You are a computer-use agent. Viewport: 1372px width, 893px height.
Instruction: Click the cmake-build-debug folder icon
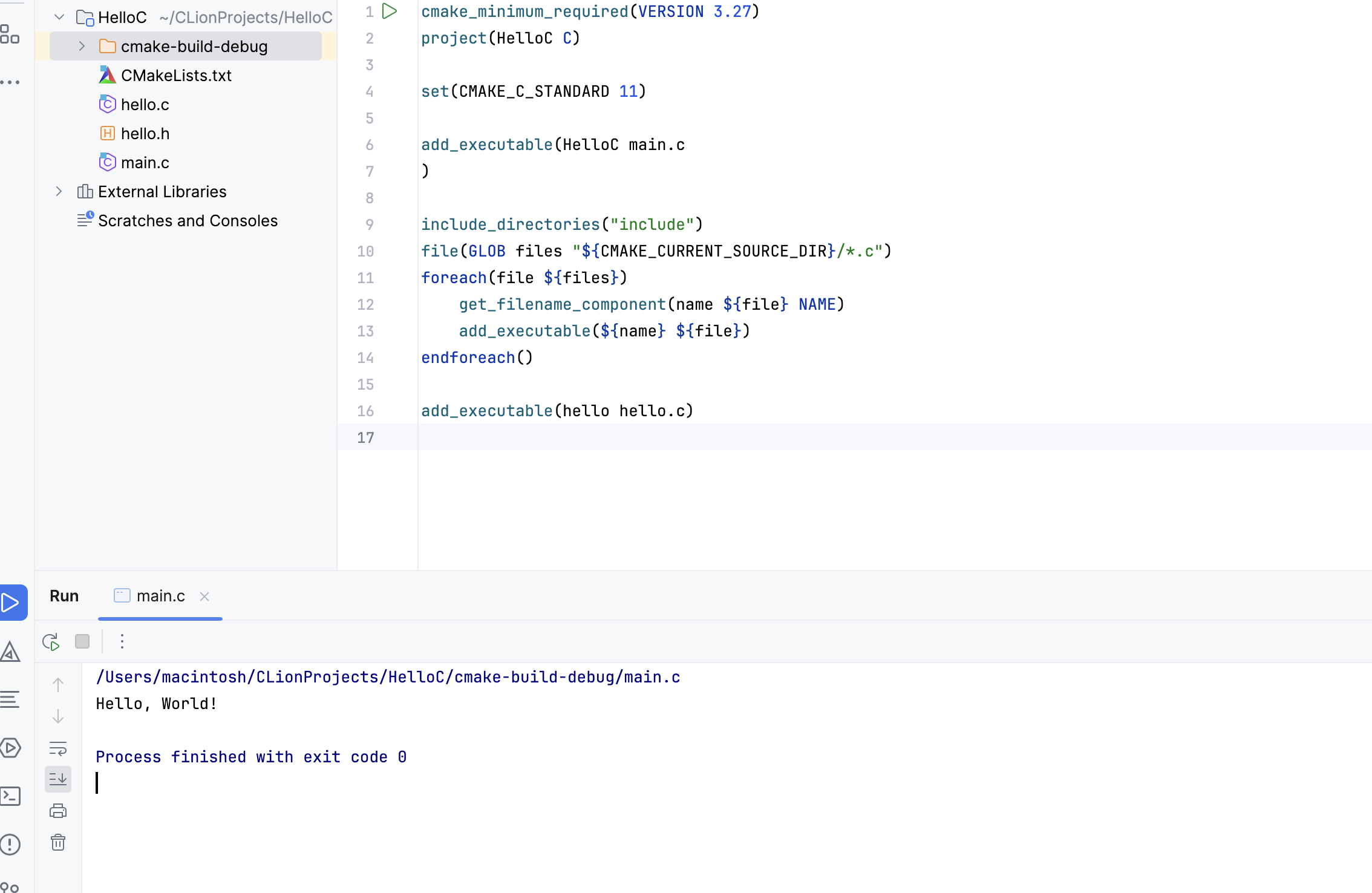[x=107, y=46]
